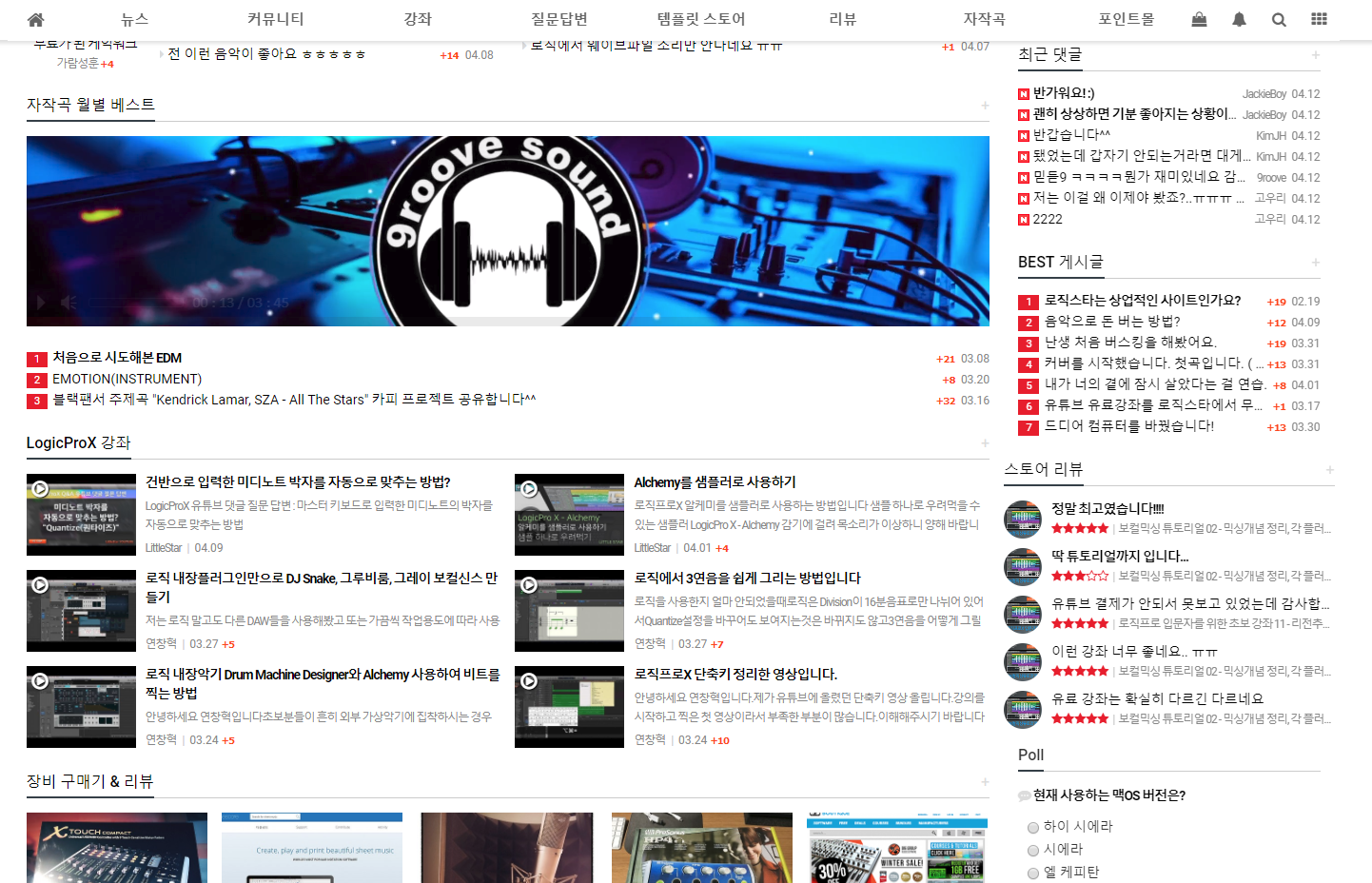Screen dimensions: 1372x883
Task: Pick the 엘 케피탄 poll radio button
Action: tap(1033, 873)
